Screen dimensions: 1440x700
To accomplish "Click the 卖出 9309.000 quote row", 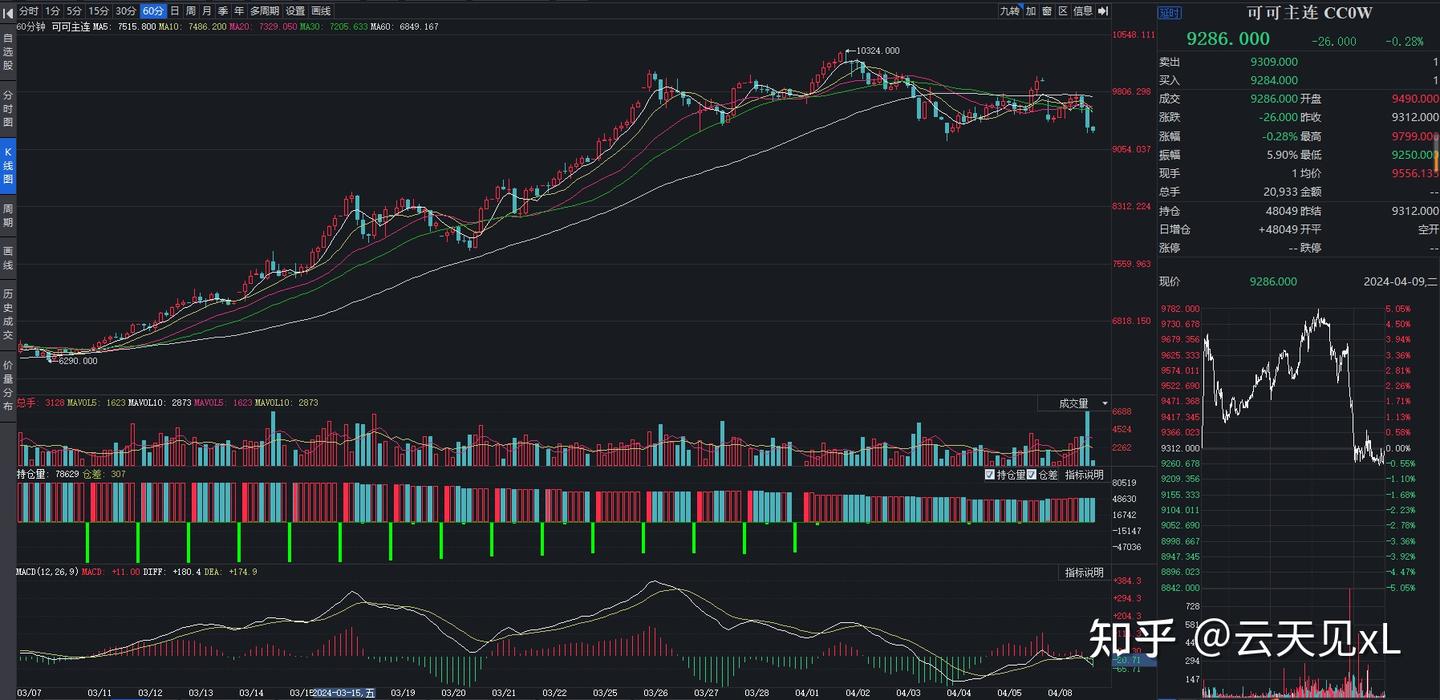I will [1298, 61].
